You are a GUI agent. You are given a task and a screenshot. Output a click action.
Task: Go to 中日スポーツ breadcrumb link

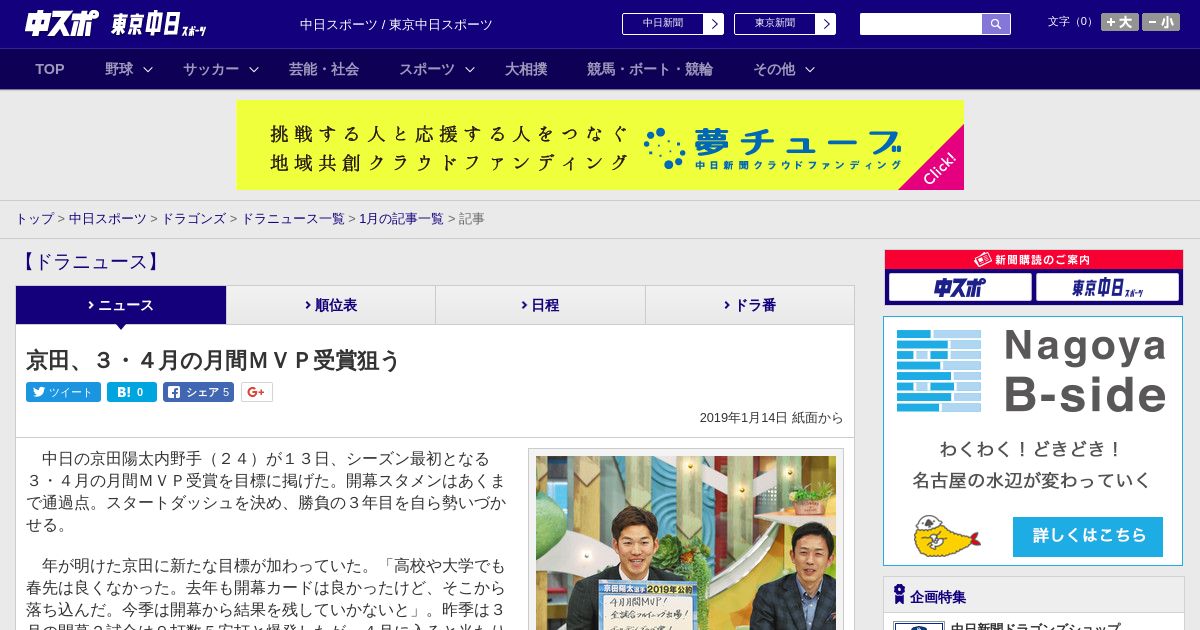pyautogui.click(x=108, y=218)
